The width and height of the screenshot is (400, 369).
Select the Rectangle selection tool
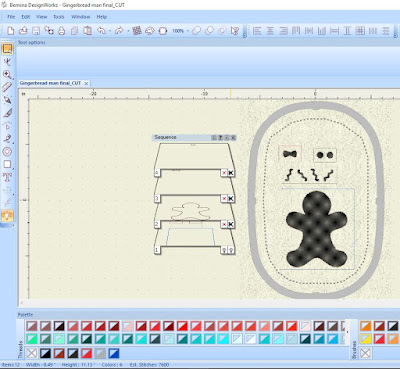[x=7, y=49]
